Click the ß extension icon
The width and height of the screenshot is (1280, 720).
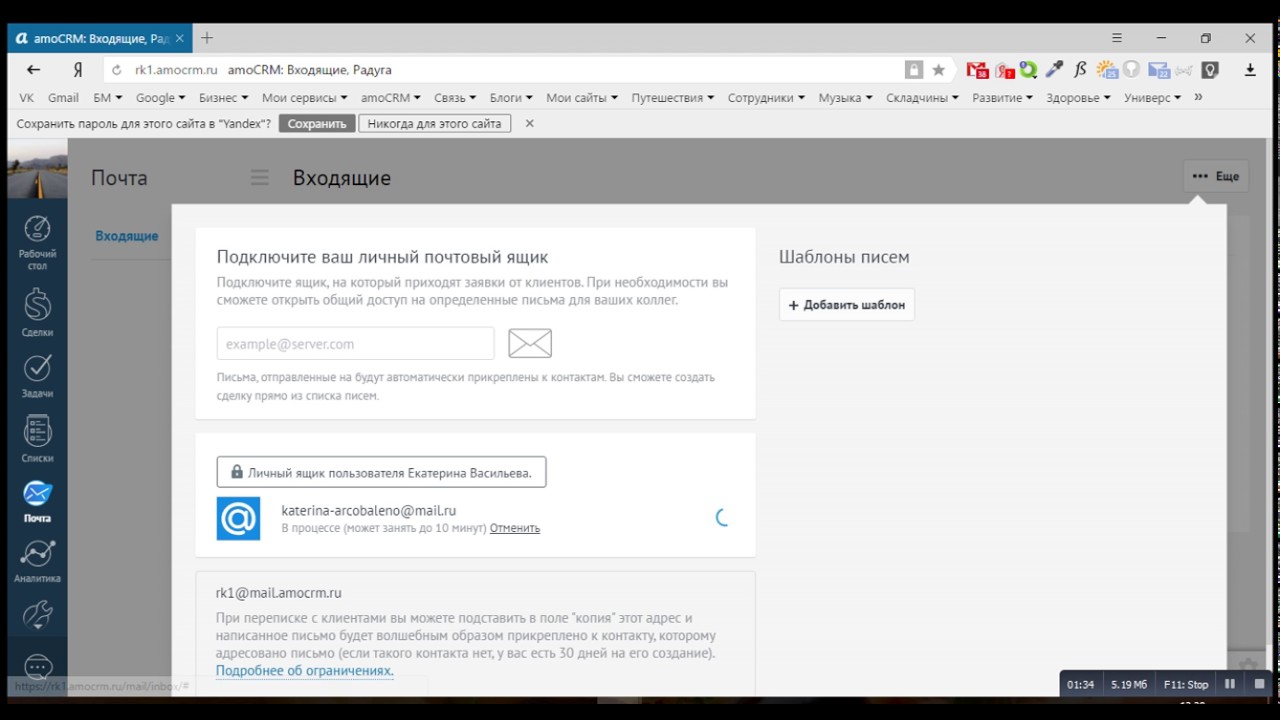(x=1080, y=70)
